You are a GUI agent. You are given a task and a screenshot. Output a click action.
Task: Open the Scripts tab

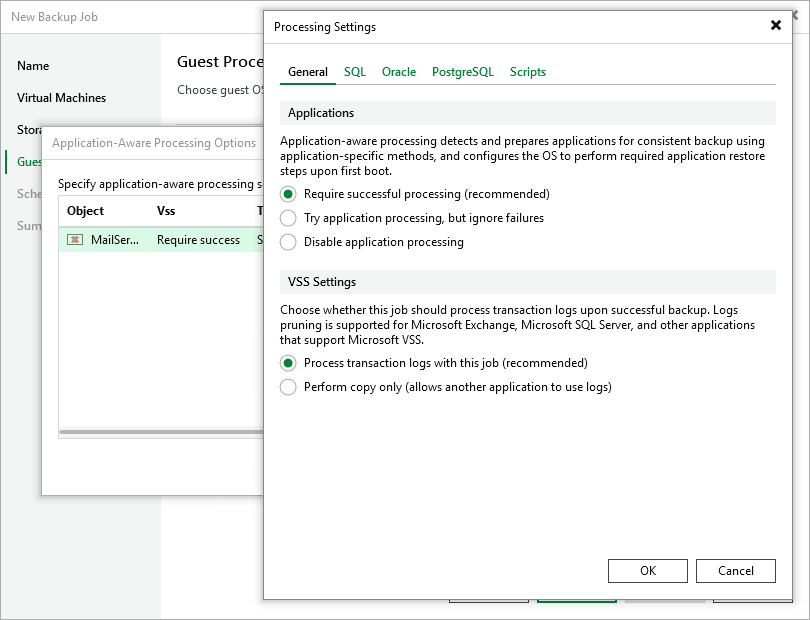click(x=527, y=72)
